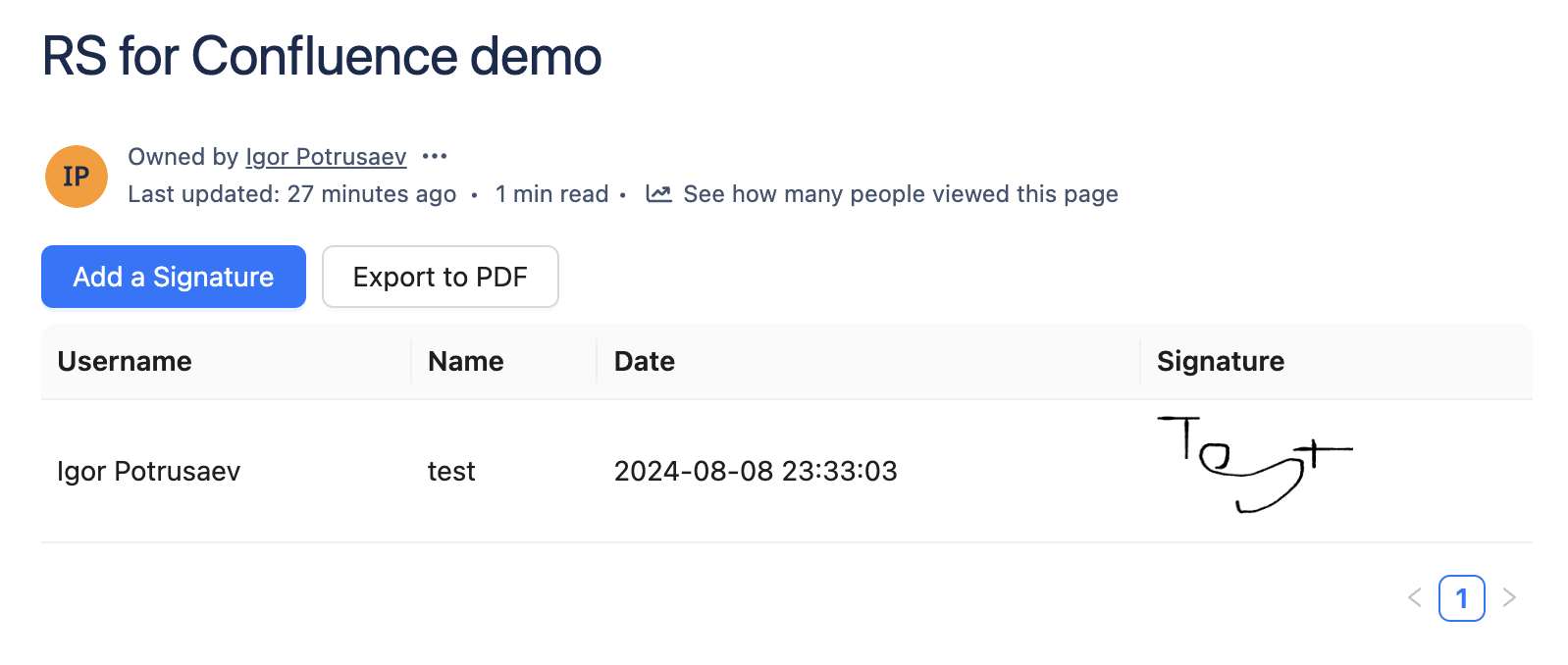The width and height of the screenshot is (1568, 665).
Task: Click the Name column header
Action: 465,361
